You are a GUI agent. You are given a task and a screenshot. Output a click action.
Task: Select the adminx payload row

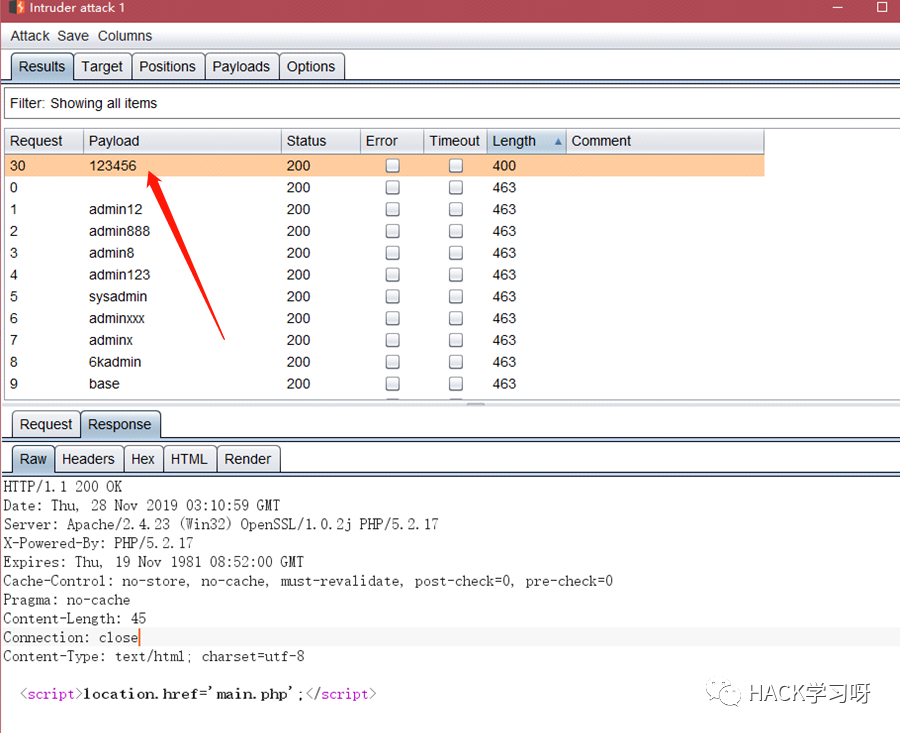tap(385, 340)
